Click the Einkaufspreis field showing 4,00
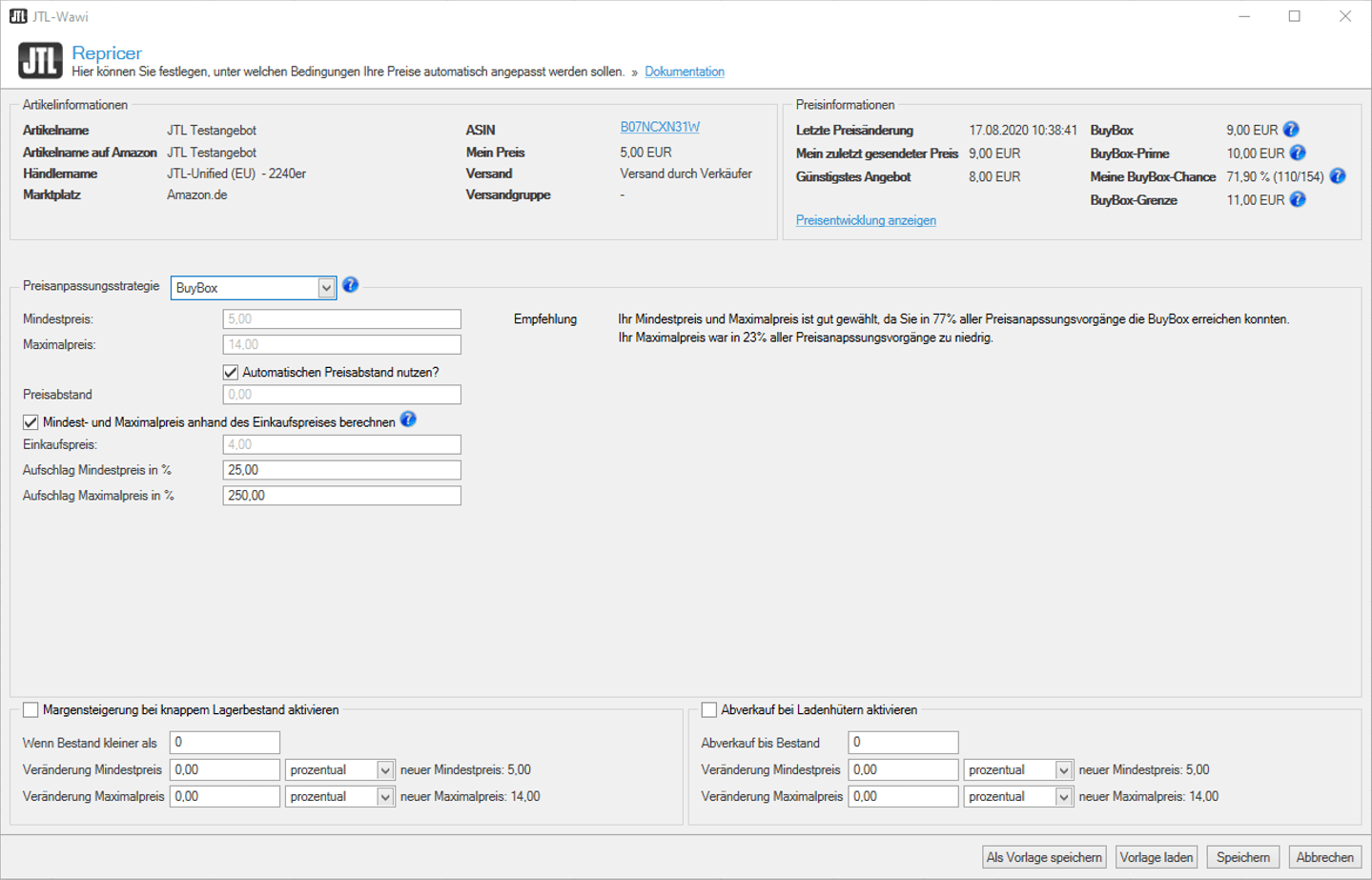The height and width of the screenshot is (880, 1372). (x=341, y=444)
